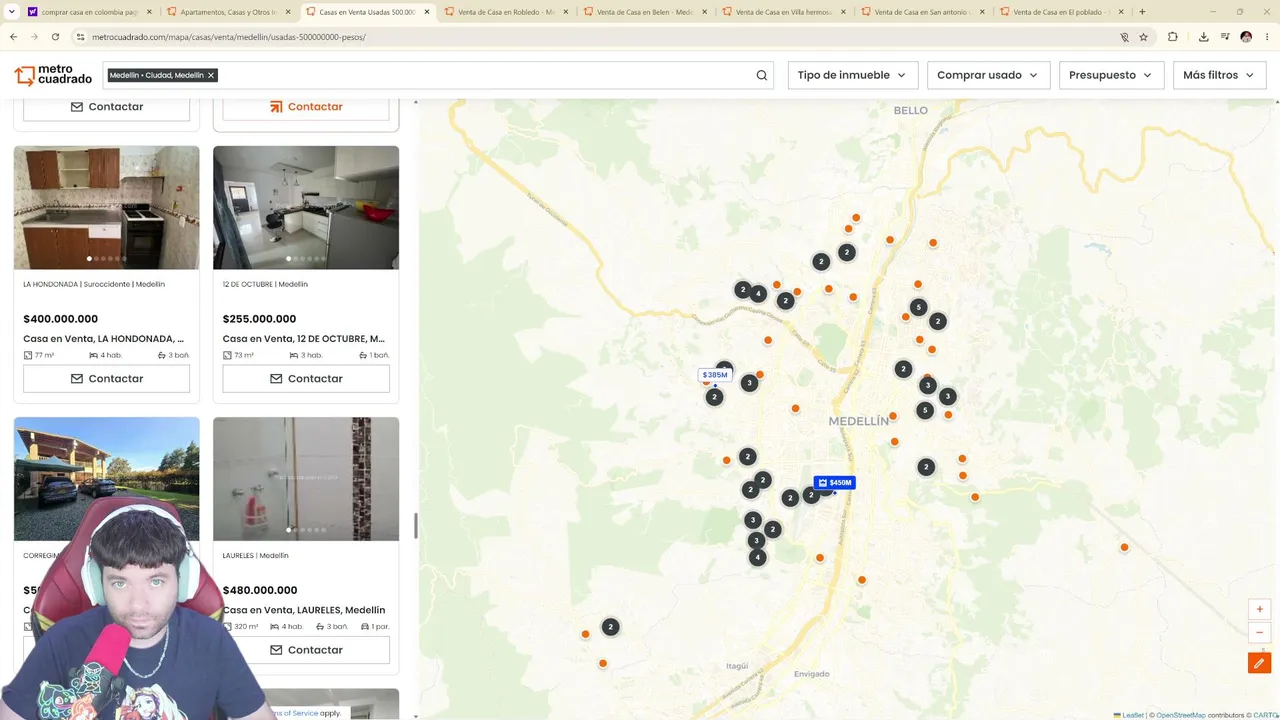Switch to Venta de Casa en Villa hermosa tab
Viewport: 1280px width, 720px height.
click(x=784, y=12)
